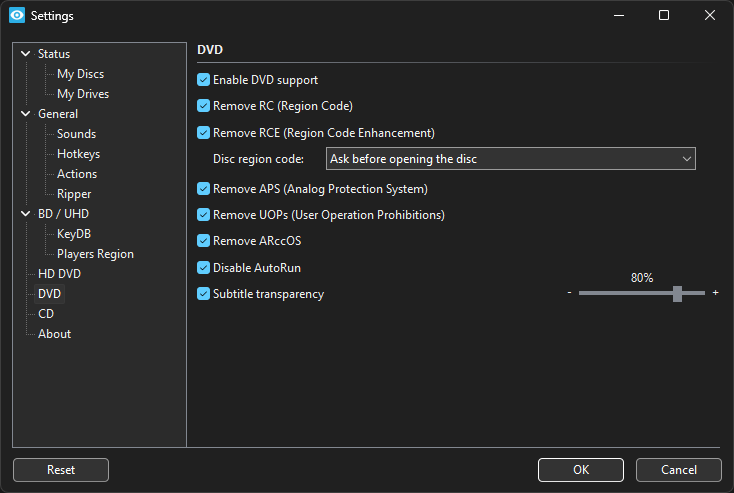Collapse the Status tree node
This screenshot has width=734, height=493.
point(26,54)
